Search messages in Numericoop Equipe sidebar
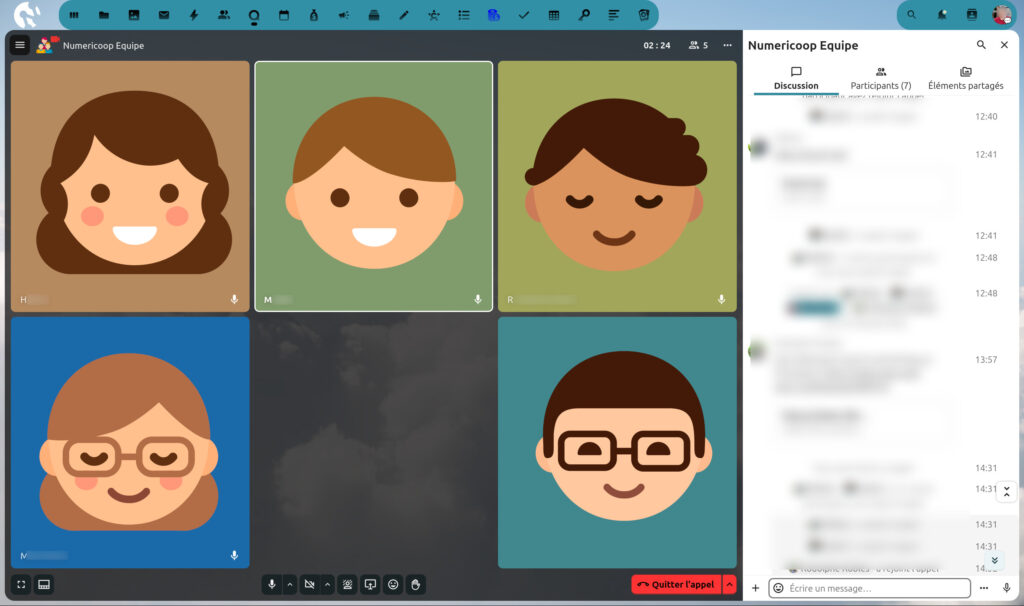Screen dimensions: 1024x606 (x=981, y=45)
